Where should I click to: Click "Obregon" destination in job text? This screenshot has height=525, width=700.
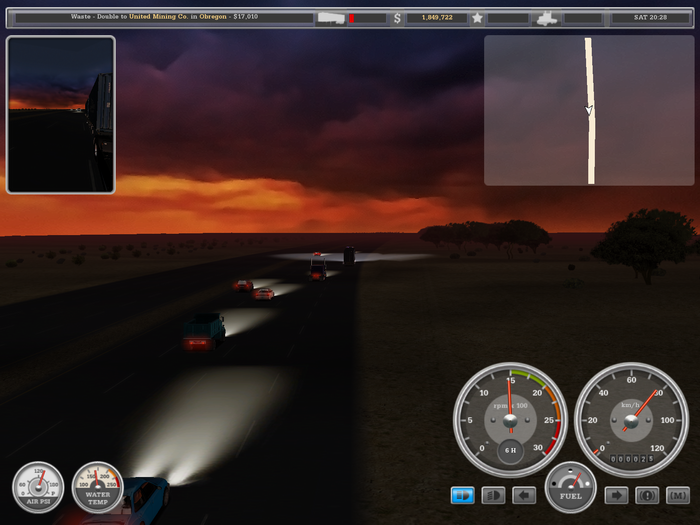click(x=212, y=17)
